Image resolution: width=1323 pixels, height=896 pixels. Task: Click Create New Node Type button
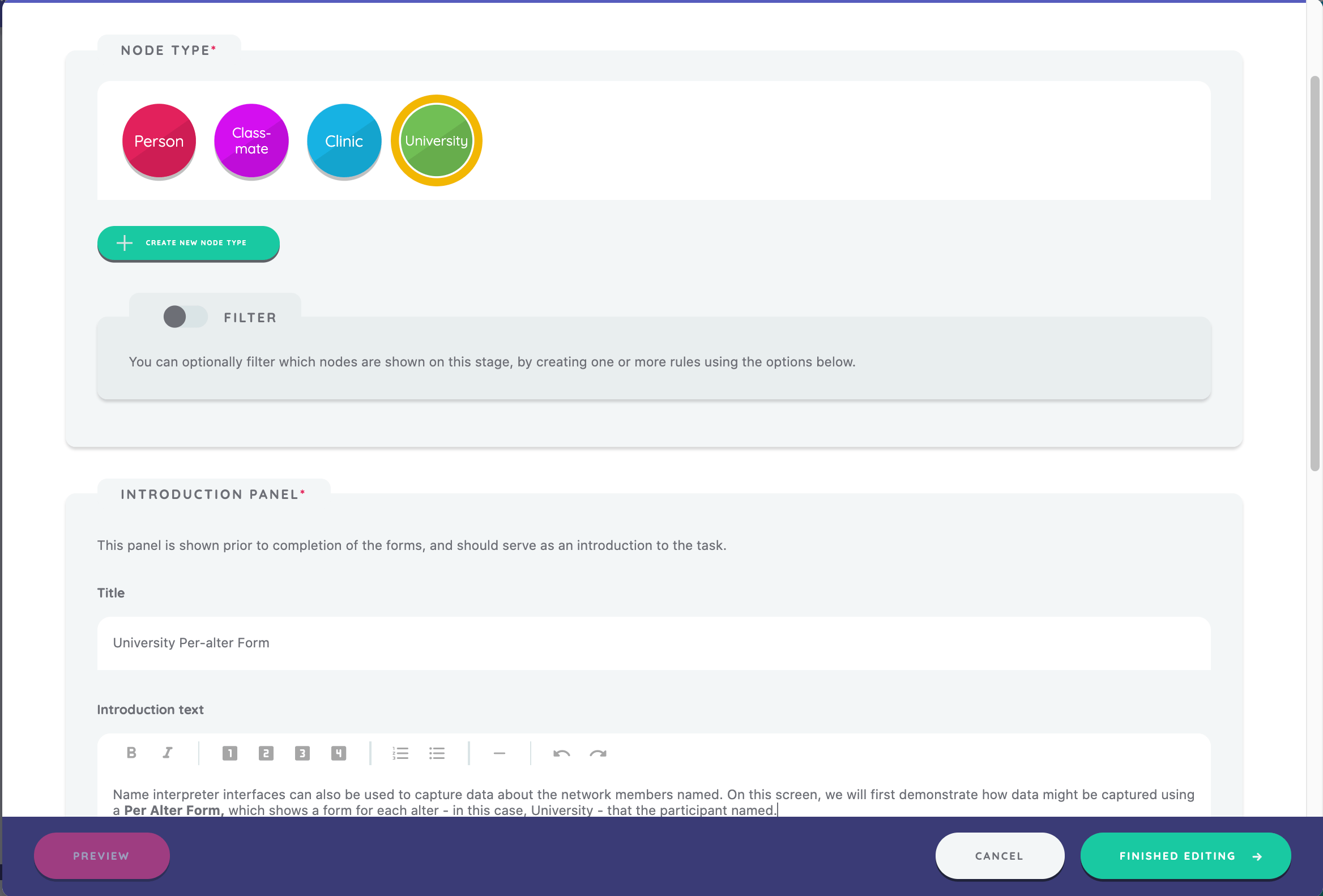(x=188, y=243)
